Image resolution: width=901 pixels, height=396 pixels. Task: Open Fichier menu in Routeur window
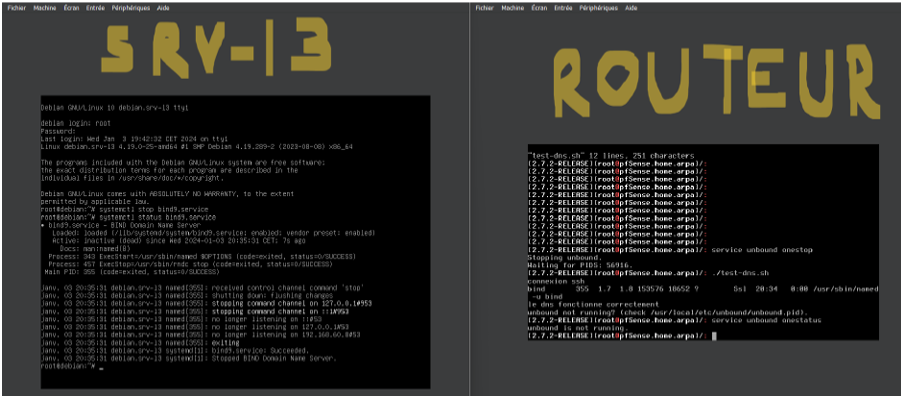pyautogui.click(x=485, y=9)
